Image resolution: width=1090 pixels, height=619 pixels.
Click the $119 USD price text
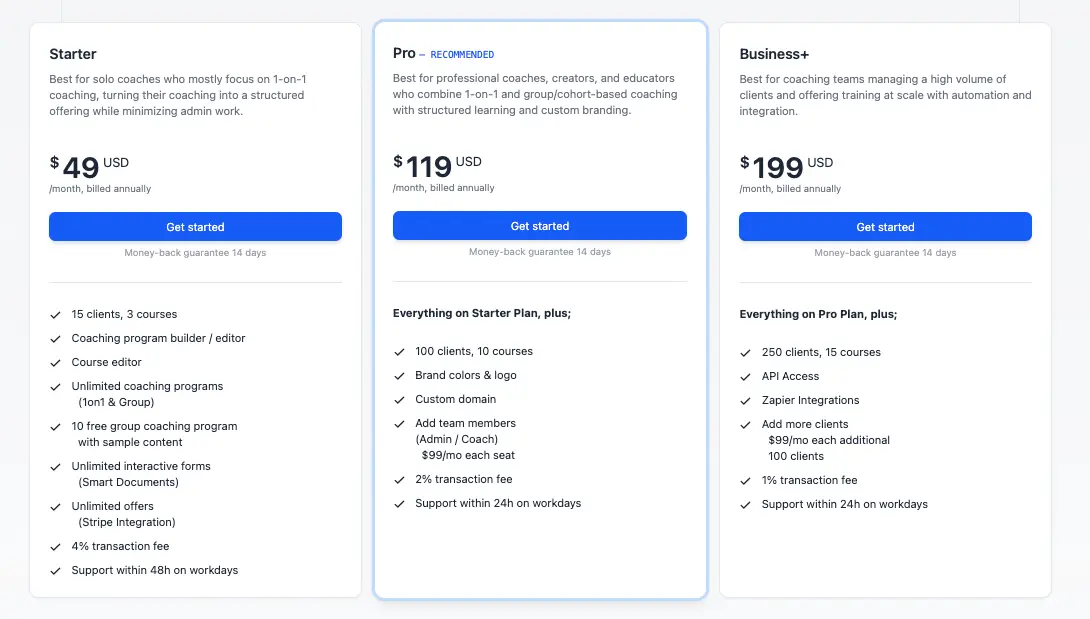tap(437, 166)
